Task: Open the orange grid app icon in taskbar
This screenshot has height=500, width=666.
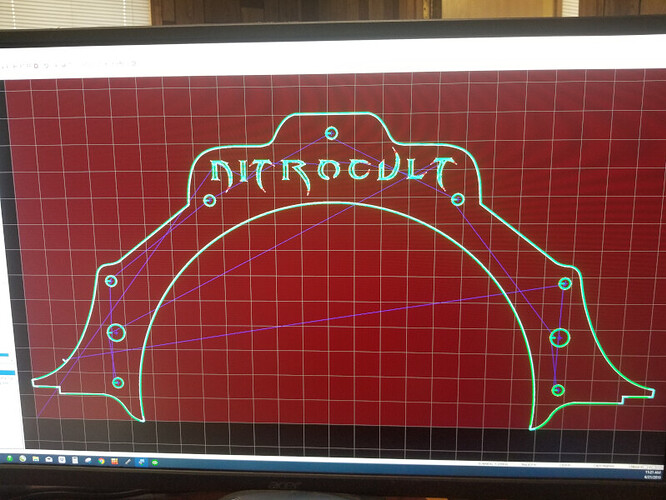Action: pos(115,461)
